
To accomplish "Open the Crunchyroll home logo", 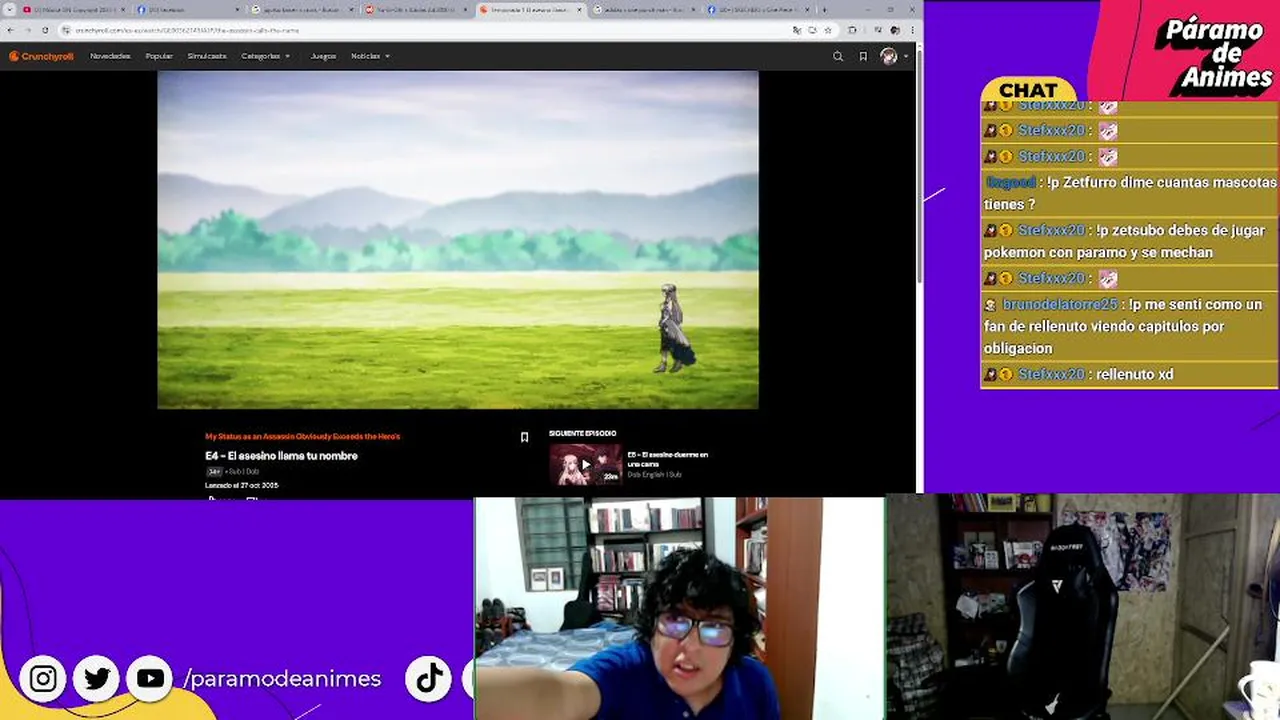I will (x=41, y=56).
